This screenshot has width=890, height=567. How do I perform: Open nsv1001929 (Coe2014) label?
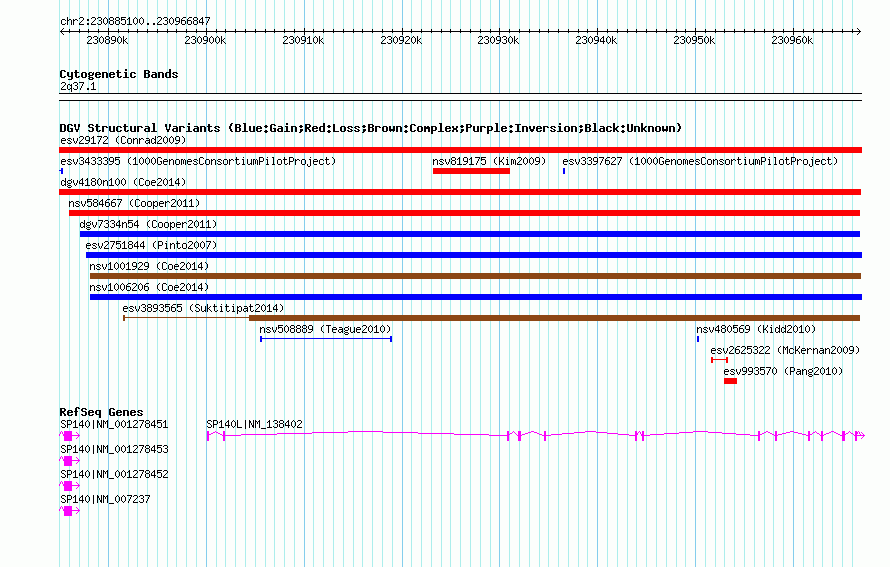click(x=149, y=266)
